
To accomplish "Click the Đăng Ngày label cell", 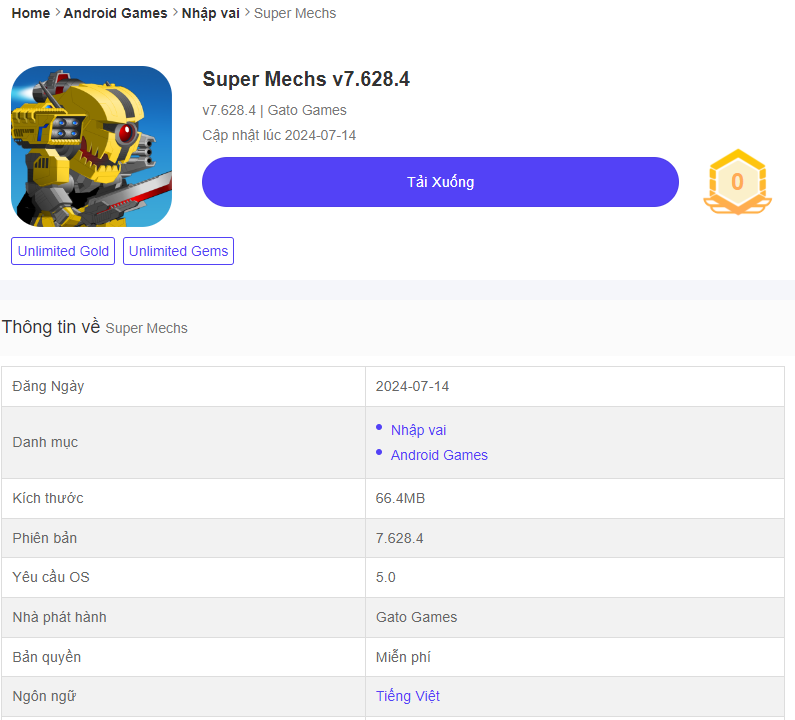I will [183, 386].
